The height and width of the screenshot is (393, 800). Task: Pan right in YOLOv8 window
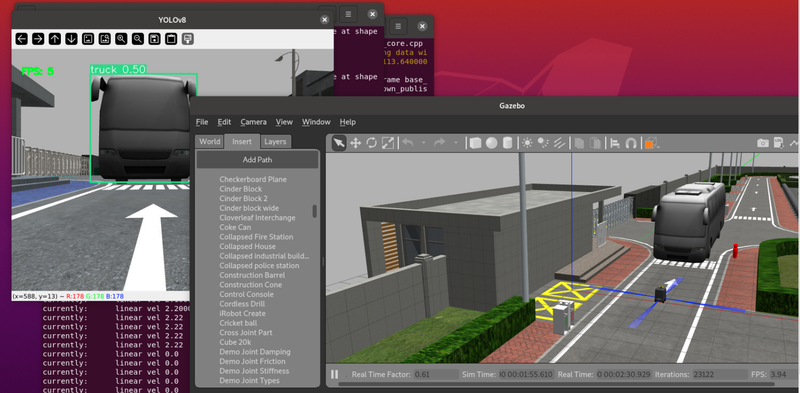(x=38, y=39)
